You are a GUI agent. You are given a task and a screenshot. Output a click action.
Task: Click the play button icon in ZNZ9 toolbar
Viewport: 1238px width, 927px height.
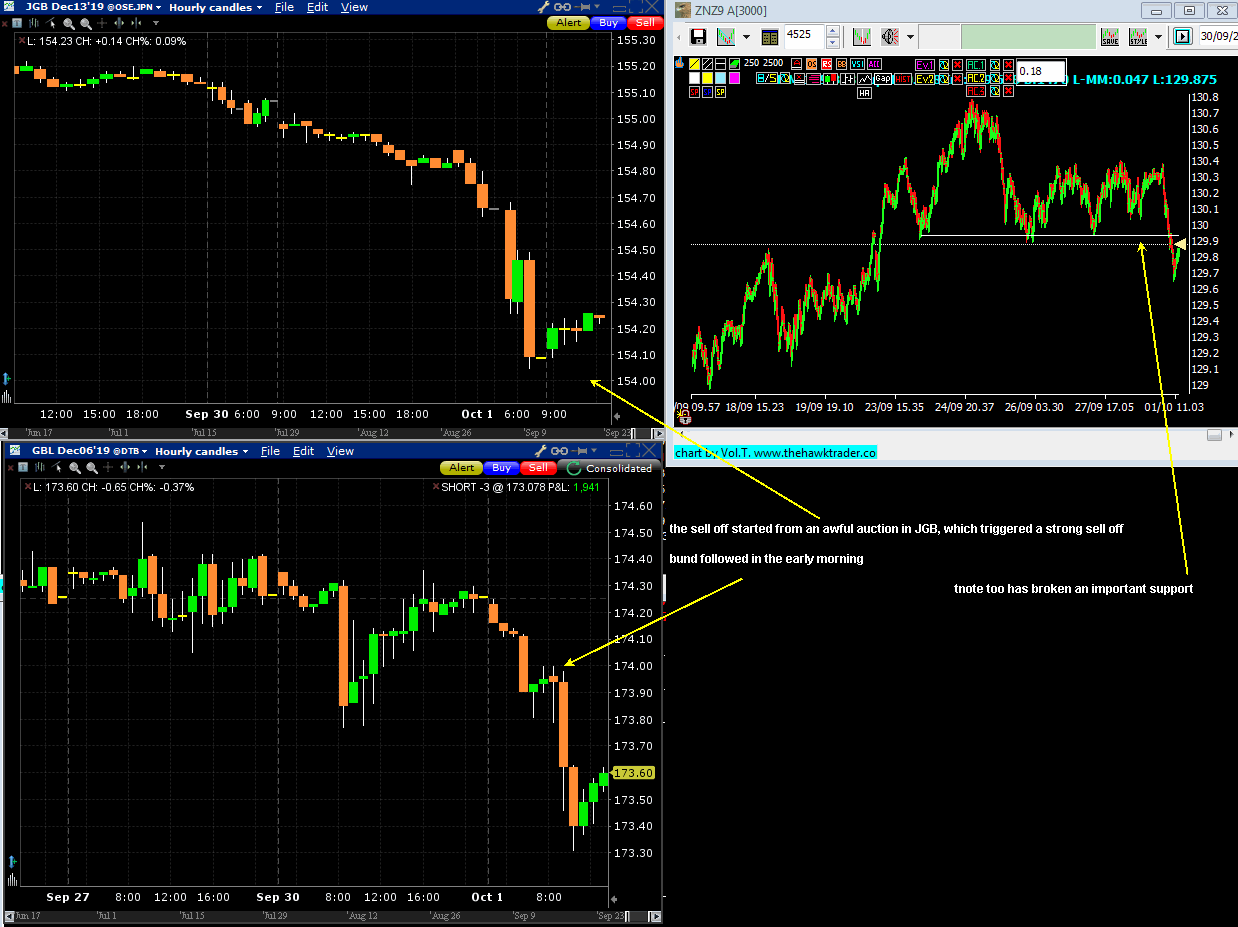[1183, 37]
